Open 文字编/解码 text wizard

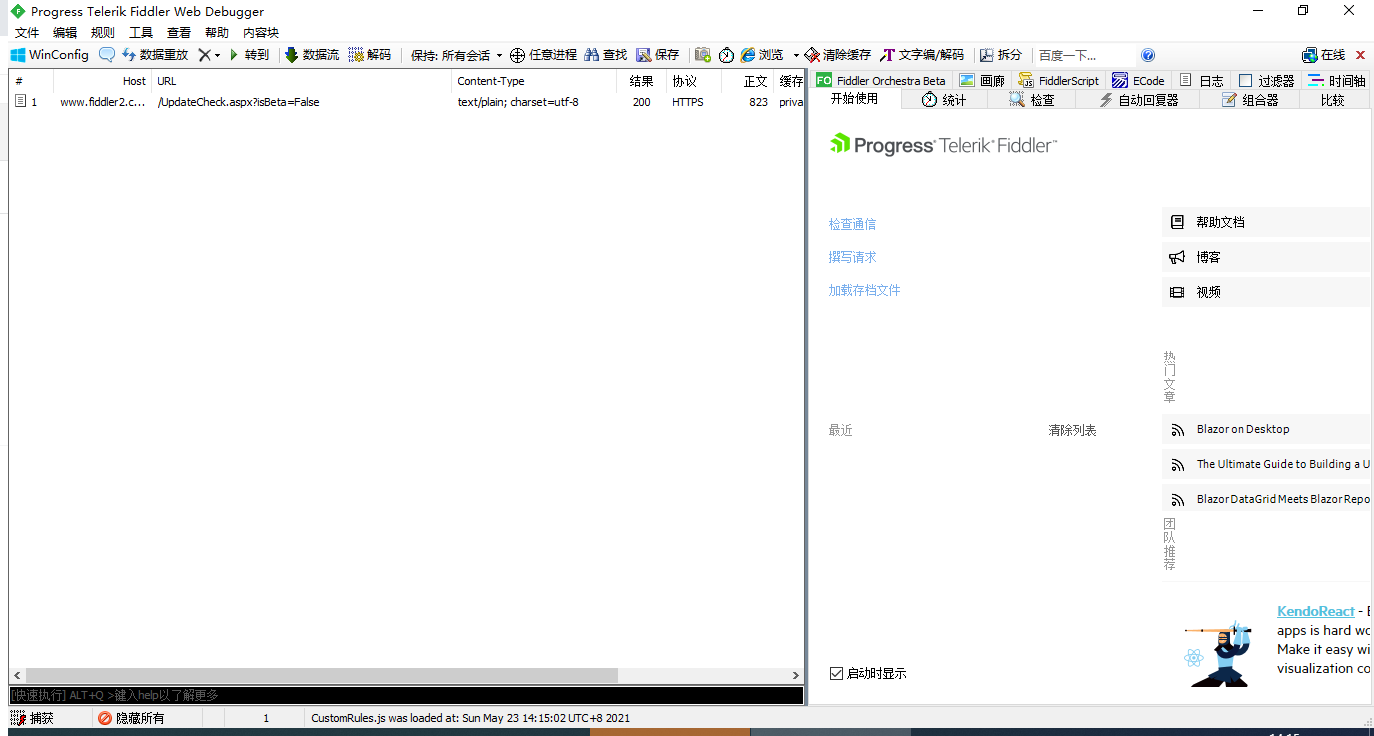tap(922, 55)
